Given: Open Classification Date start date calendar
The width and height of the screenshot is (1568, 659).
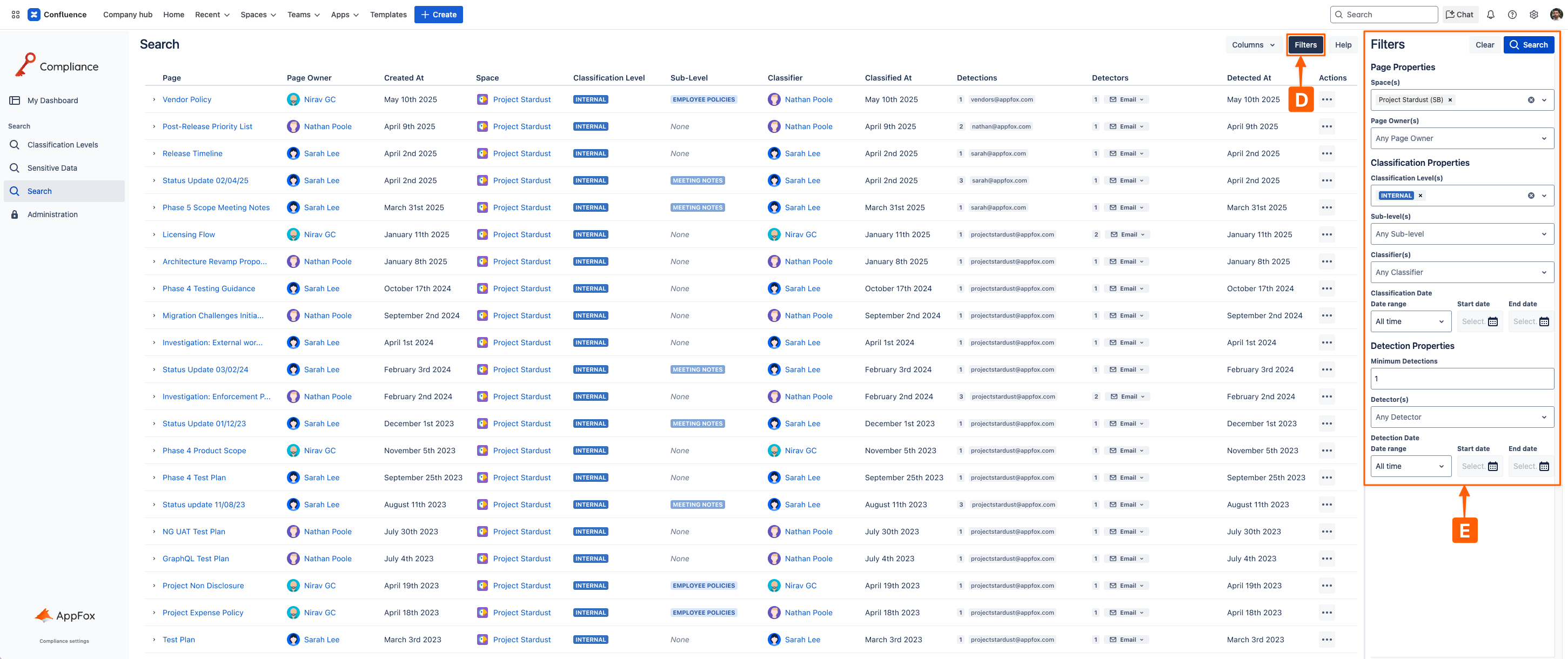Looking at the screenshot, I should 1492,322.
